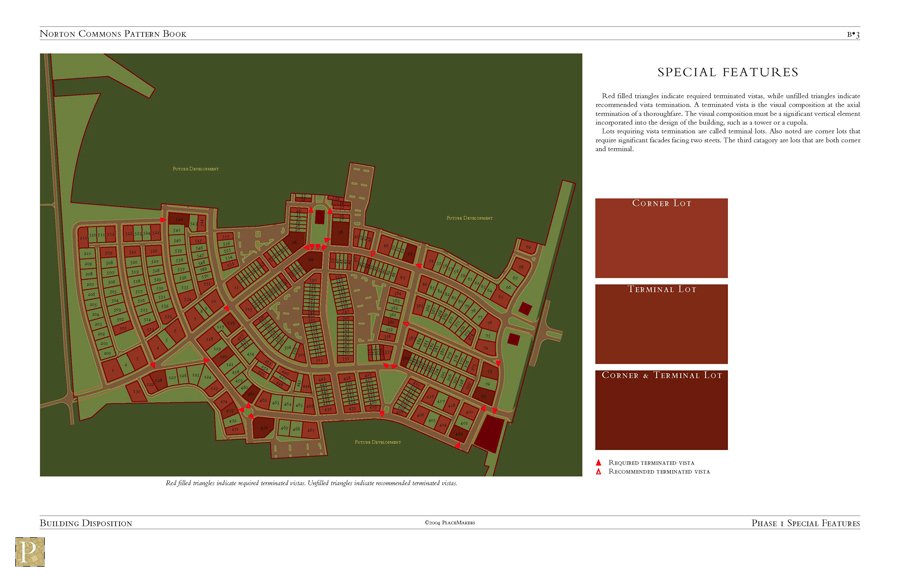Click the 'B•3' page number

click(x=854, y=34)
